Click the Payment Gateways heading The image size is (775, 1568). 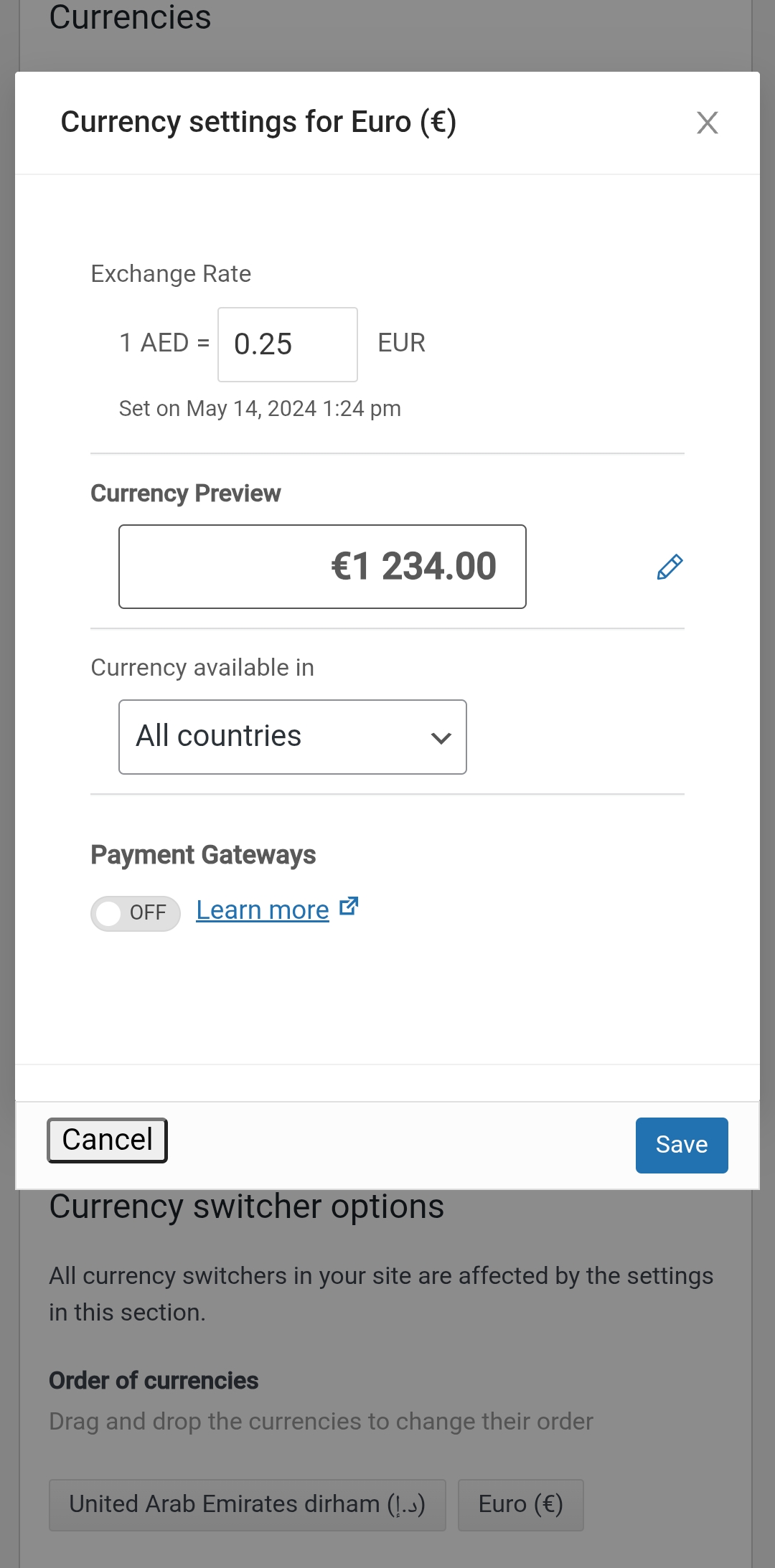[203, 855]
